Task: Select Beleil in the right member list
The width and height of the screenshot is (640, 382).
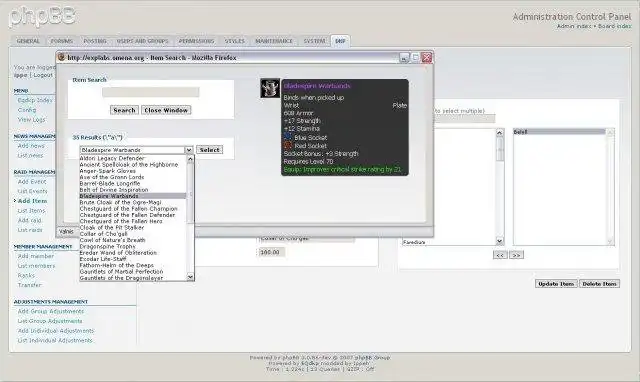Action: click(559, 132)
